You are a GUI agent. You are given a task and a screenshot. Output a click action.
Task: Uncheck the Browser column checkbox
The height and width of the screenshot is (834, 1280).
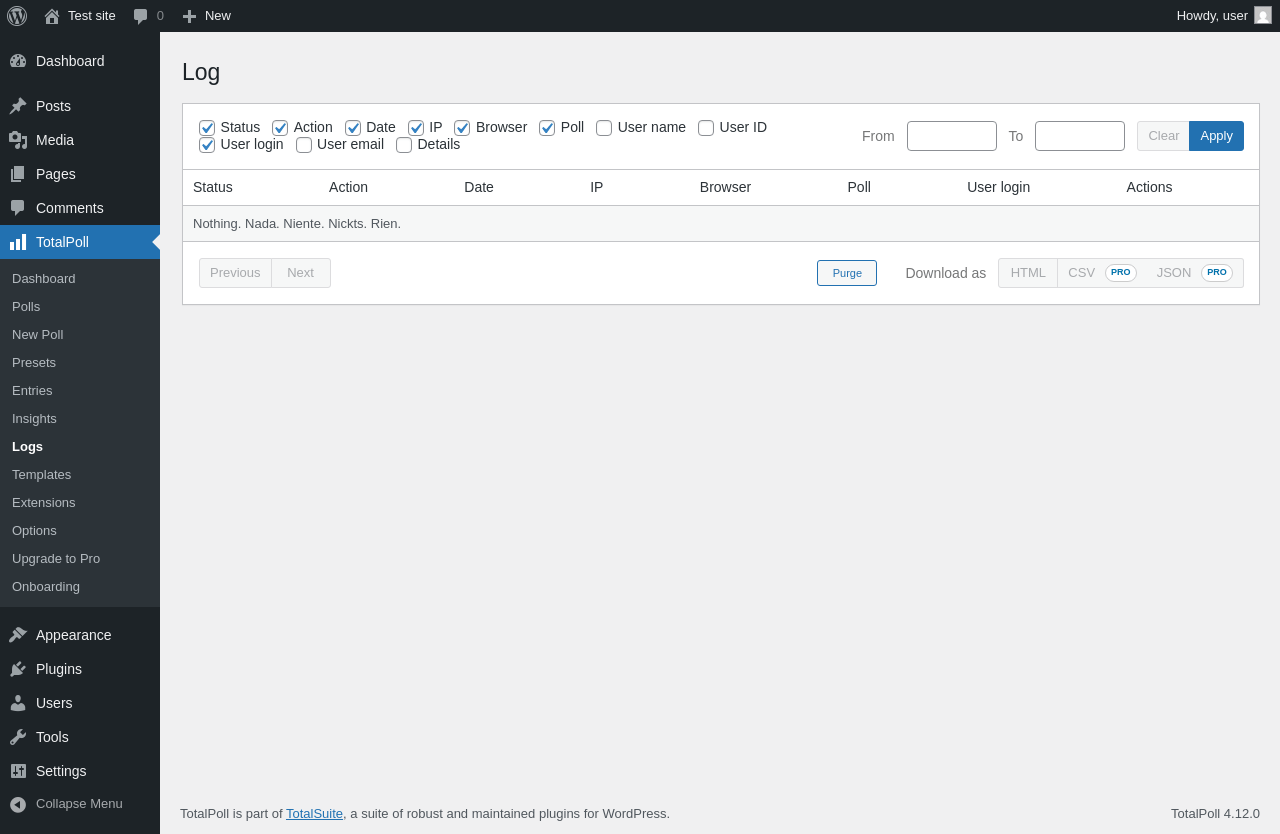pos(462,128)
